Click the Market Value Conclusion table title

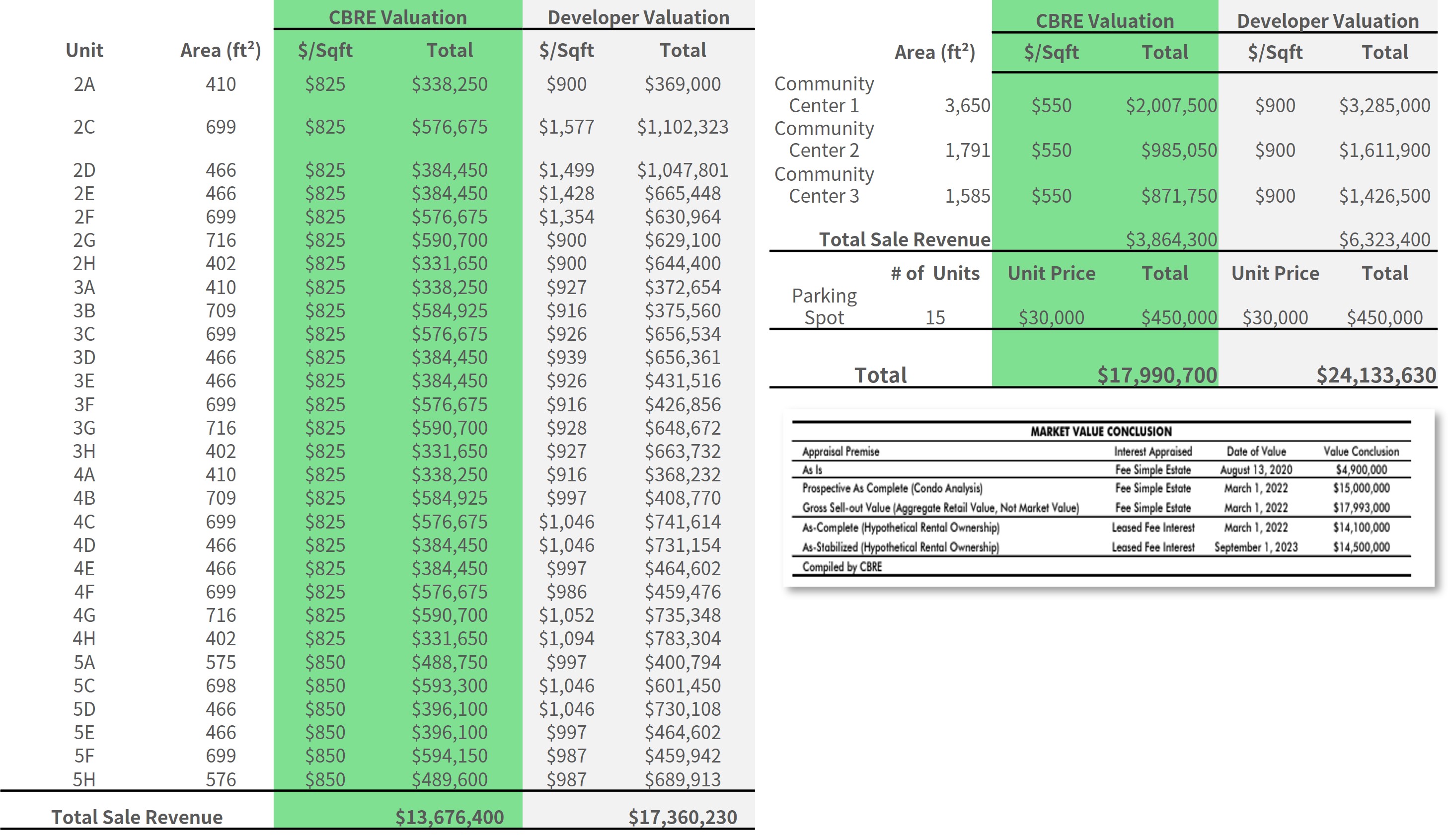pos(1101,431)
